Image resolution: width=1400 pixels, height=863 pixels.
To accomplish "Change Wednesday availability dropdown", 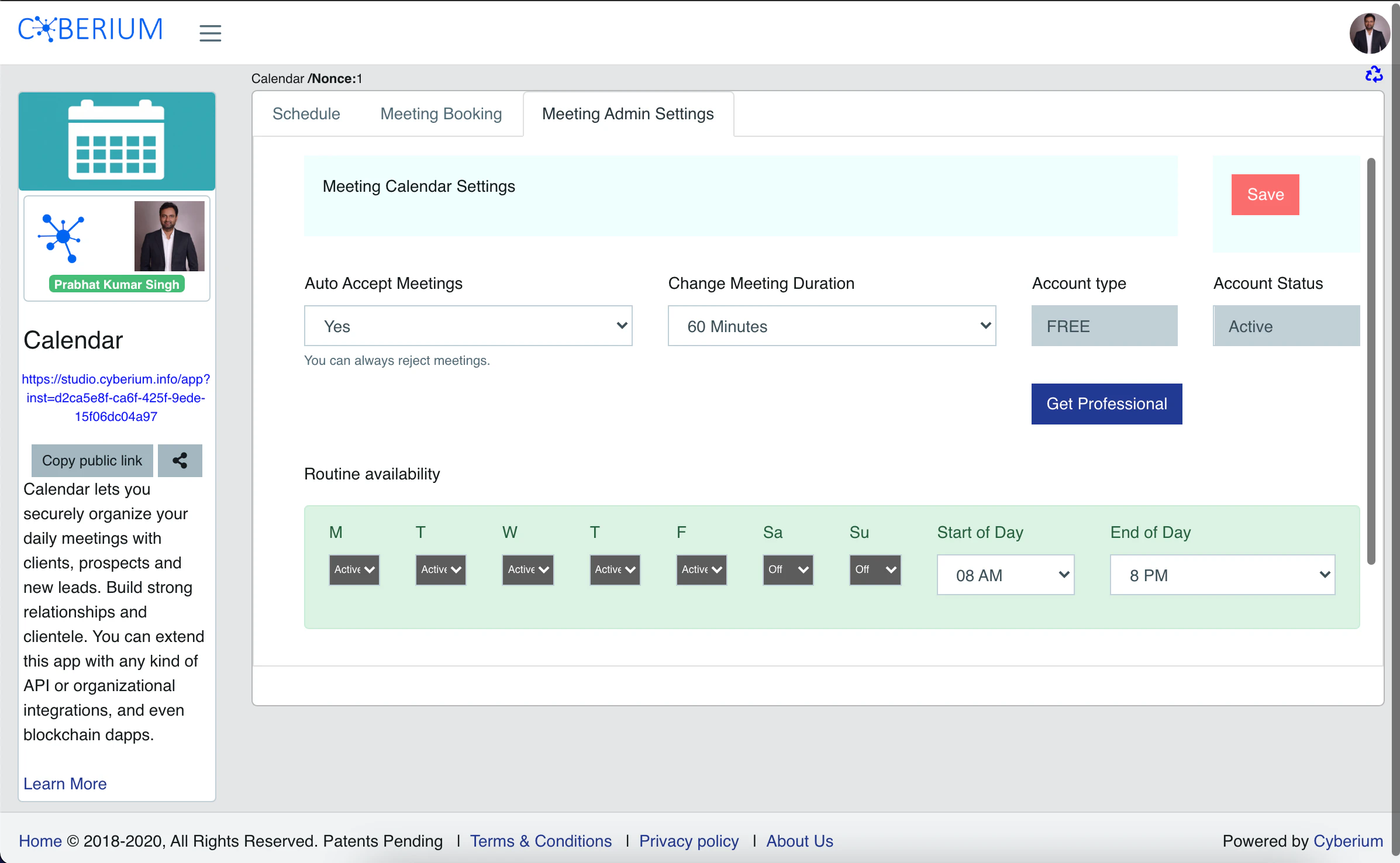I will click(x=528, y=570).
